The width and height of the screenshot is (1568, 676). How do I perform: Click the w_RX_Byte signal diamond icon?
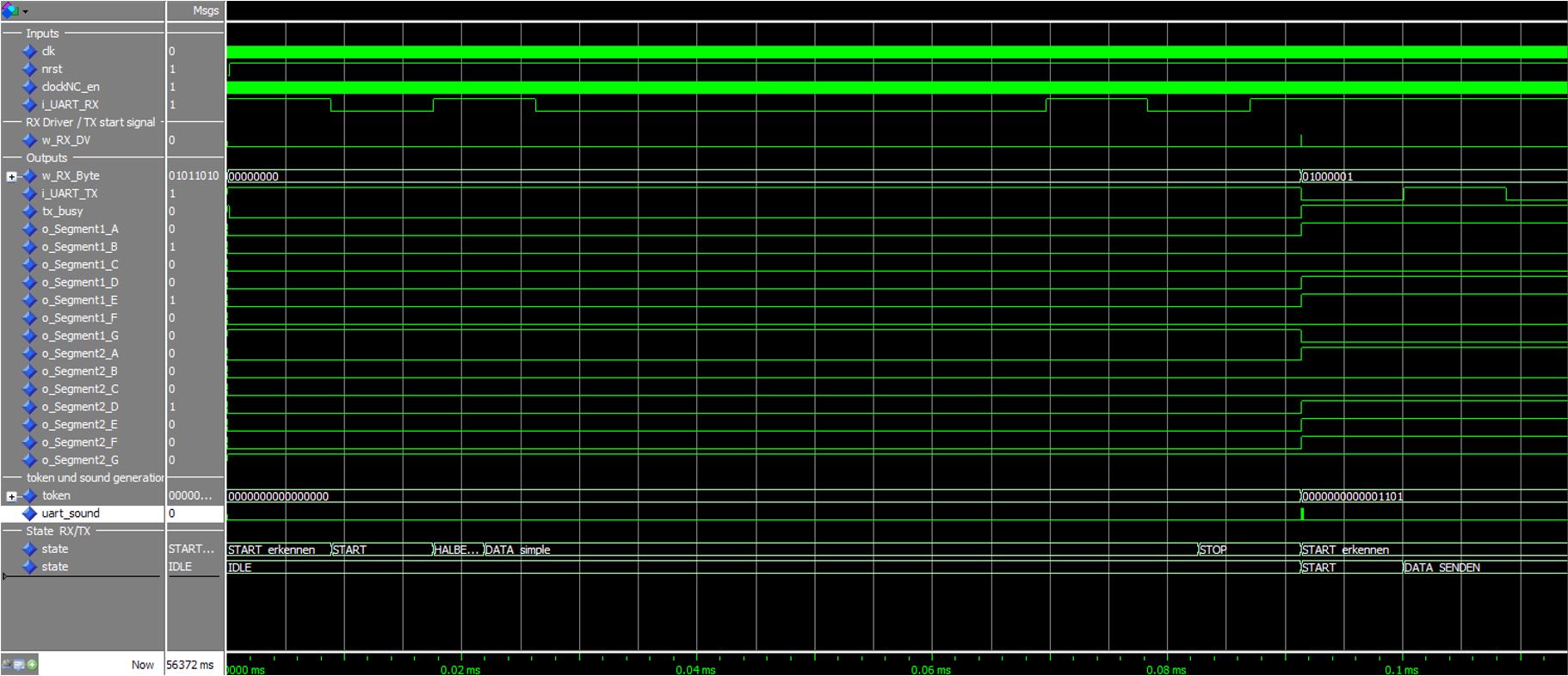click(30, 175)
